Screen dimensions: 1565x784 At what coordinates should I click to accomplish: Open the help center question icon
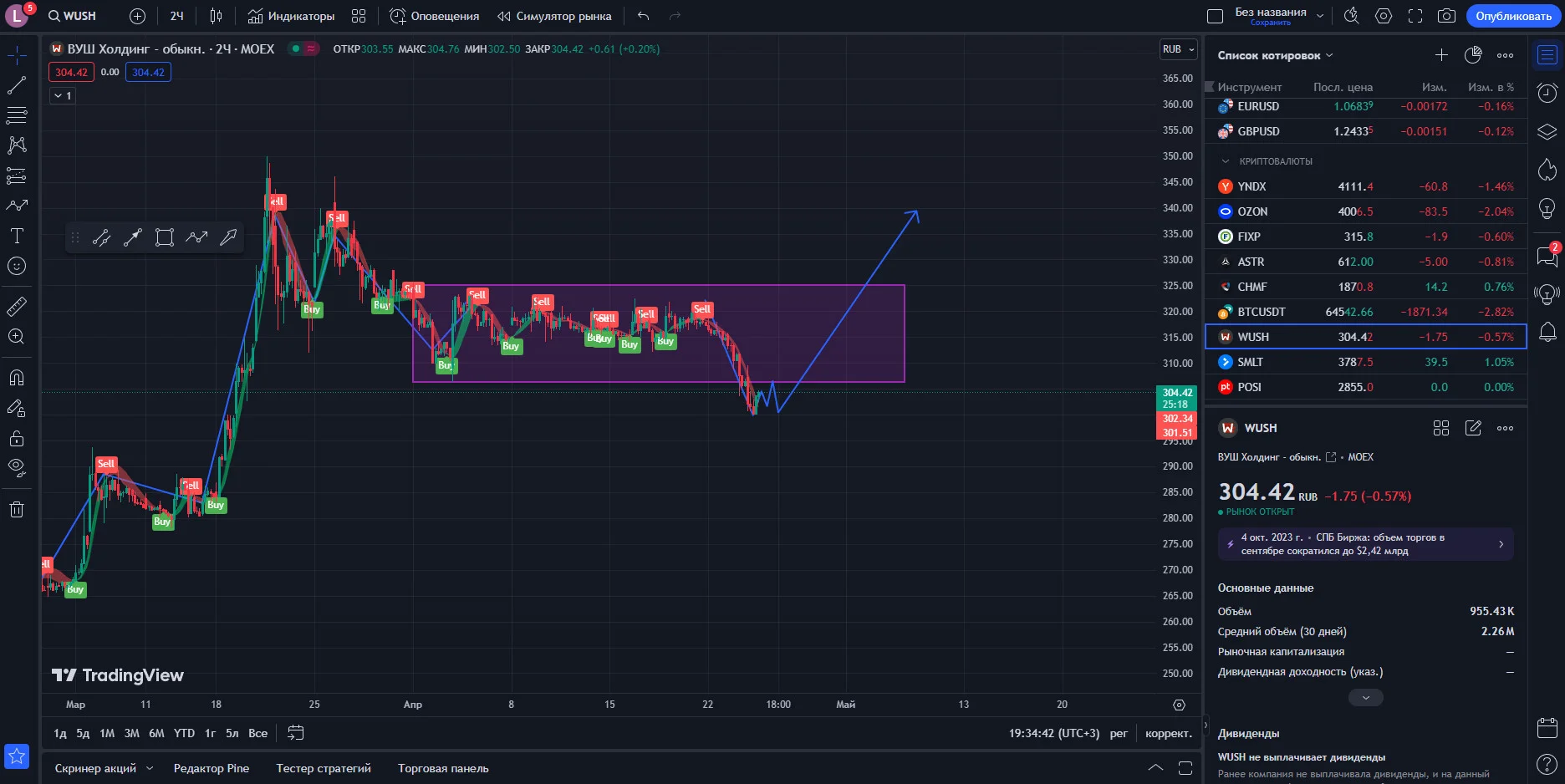click(x=1547, y=764)
